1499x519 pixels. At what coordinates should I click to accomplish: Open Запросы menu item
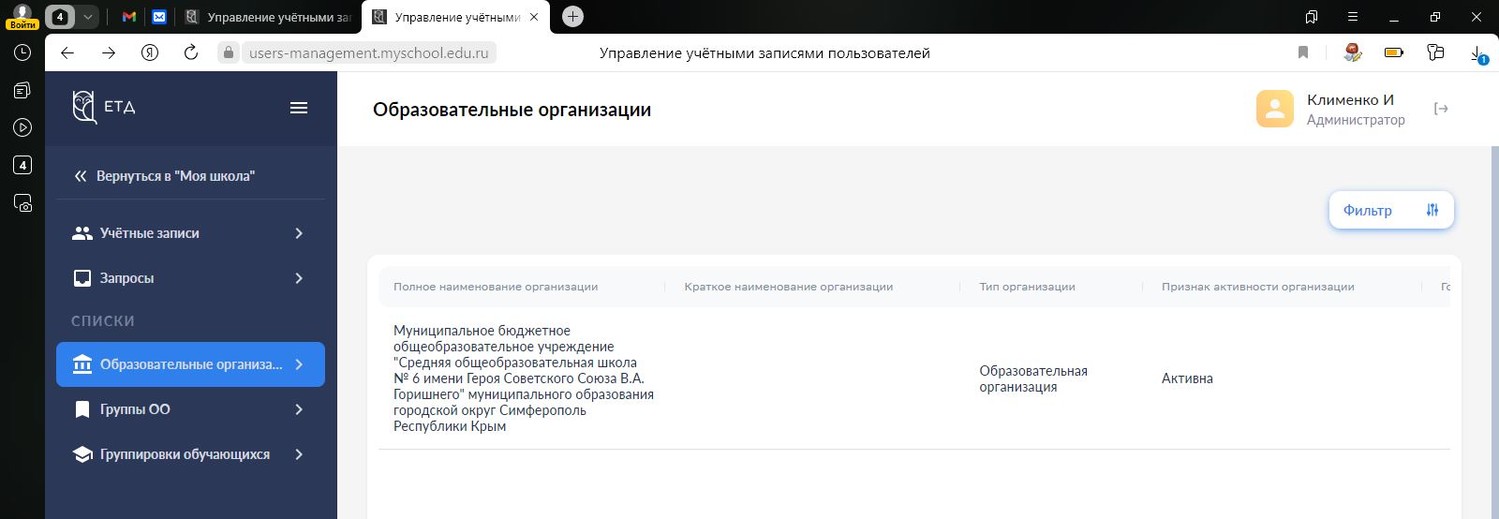(127, 278)
